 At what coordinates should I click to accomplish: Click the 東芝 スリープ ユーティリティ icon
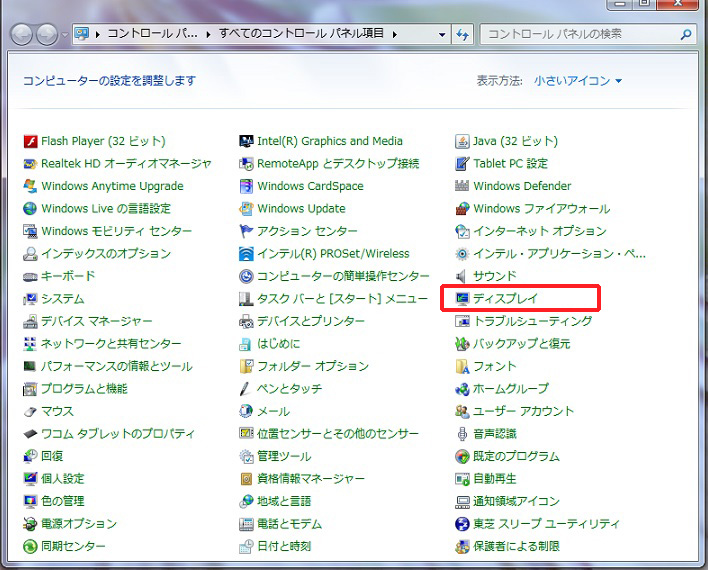click(x=462, y=524)
